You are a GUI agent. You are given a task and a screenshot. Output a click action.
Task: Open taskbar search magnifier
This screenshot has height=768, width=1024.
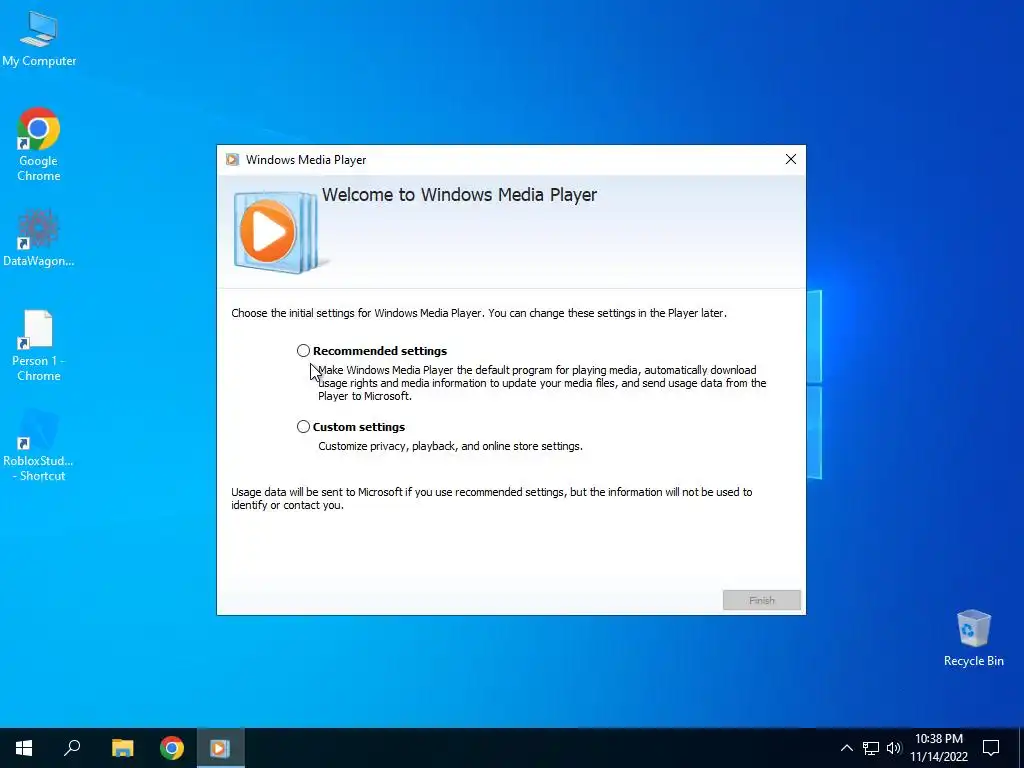(72, 748)
